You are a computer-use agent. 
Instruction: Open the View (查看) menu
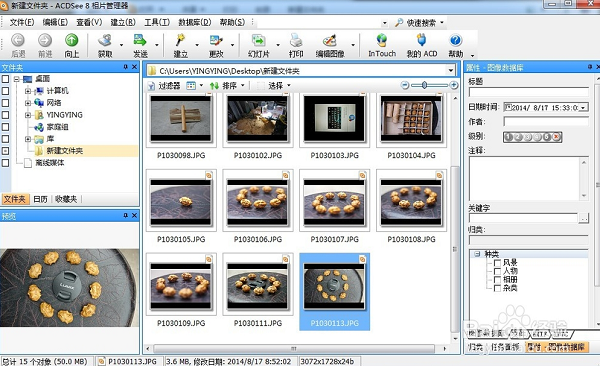[x=89, y=22]
